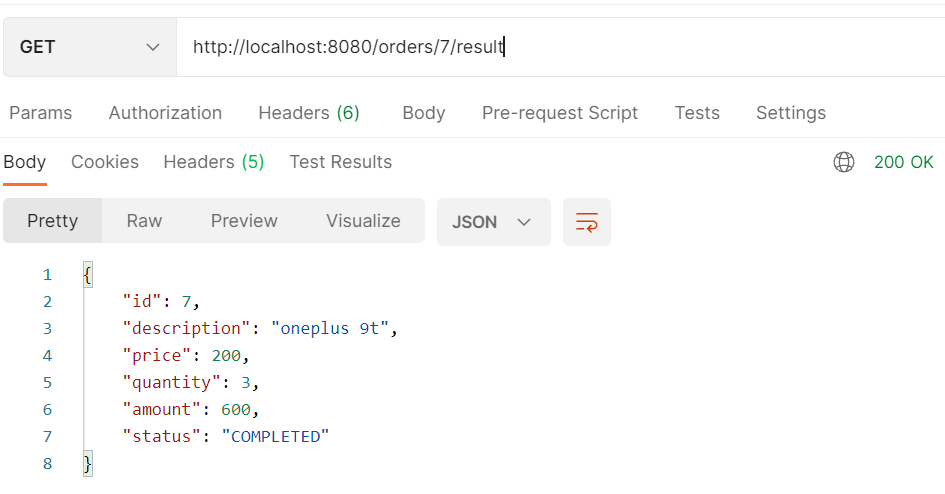Show the response Headers (5) tab
The image size is (945, 494).
pos(214,162)
